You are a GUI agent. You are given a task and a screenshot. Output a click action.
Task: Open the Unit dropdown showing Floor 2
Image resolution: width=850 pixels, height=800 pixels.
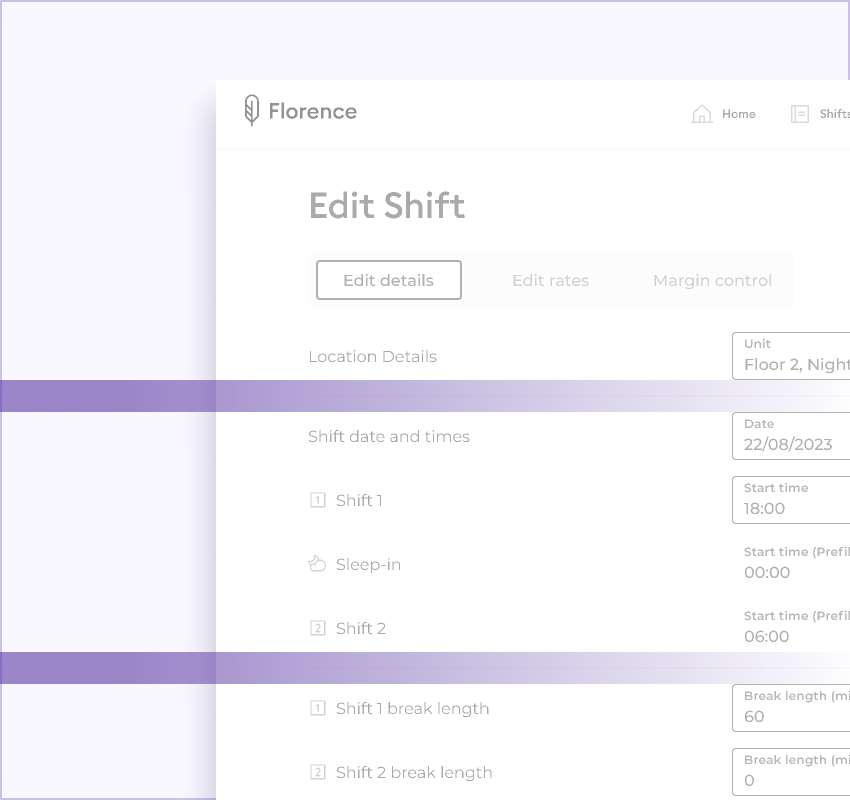791,356
